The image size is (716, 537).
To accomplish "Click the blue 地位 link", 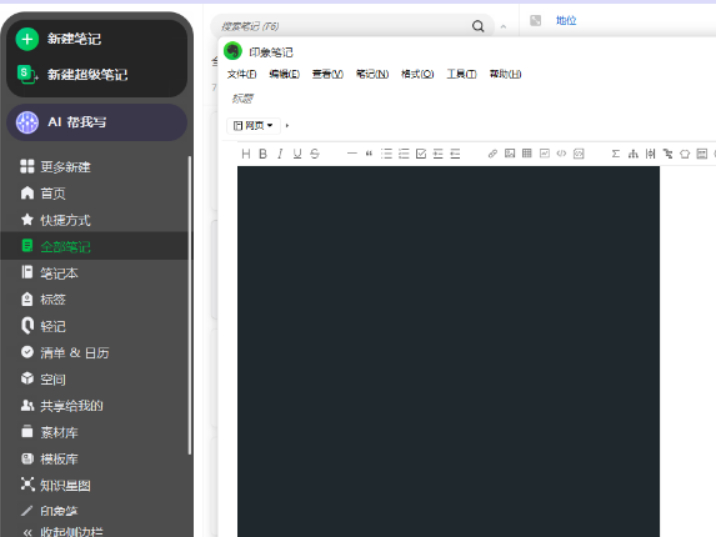I will click(x=566, y=21).
